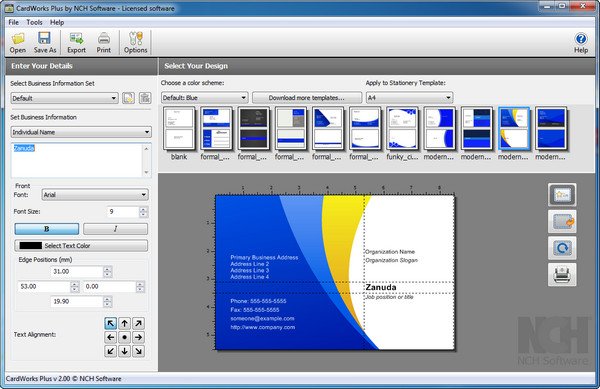Increase the right edge position 0.00 stepper
This screenshot has height=389, width=600.
tap(140, 284)
